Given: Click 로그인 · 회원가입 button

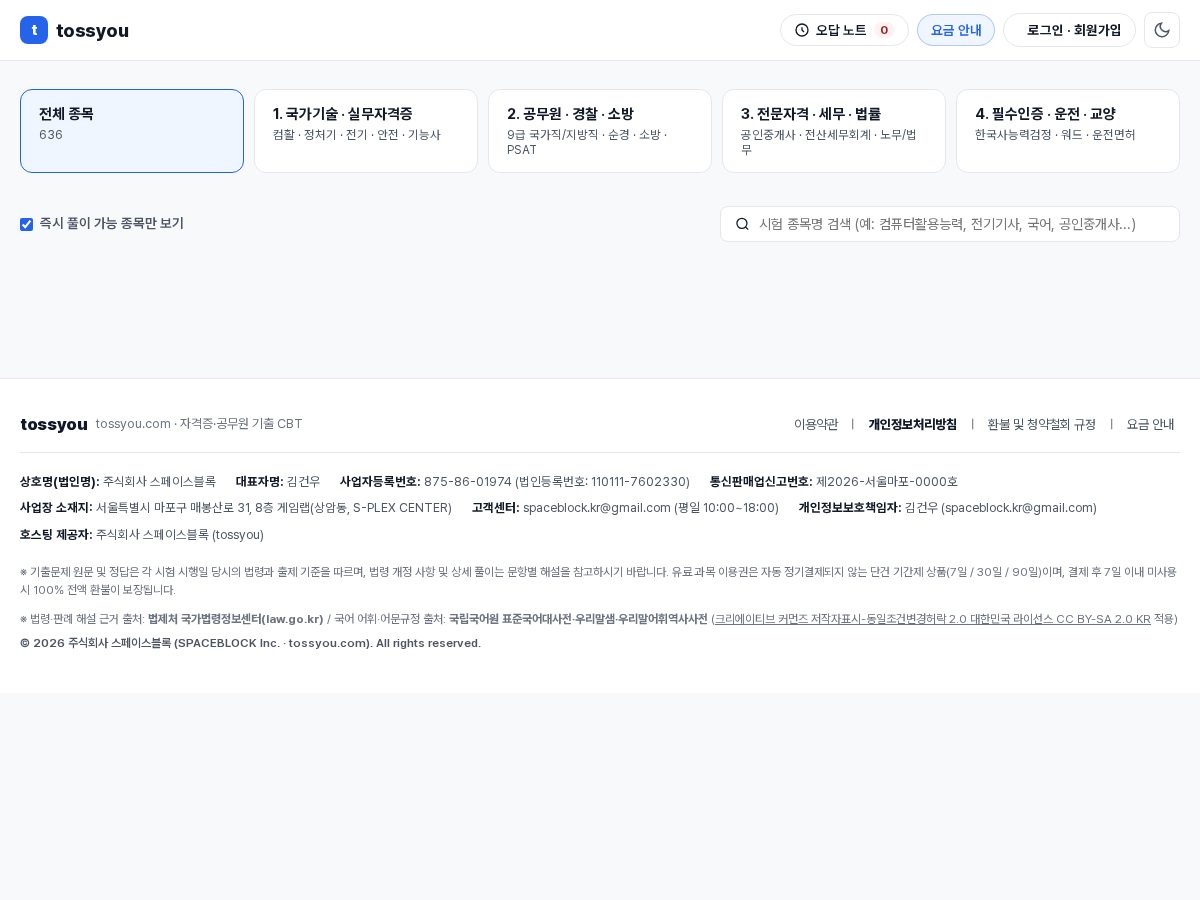Looking at the screenshot, I should coord(1069,30).
